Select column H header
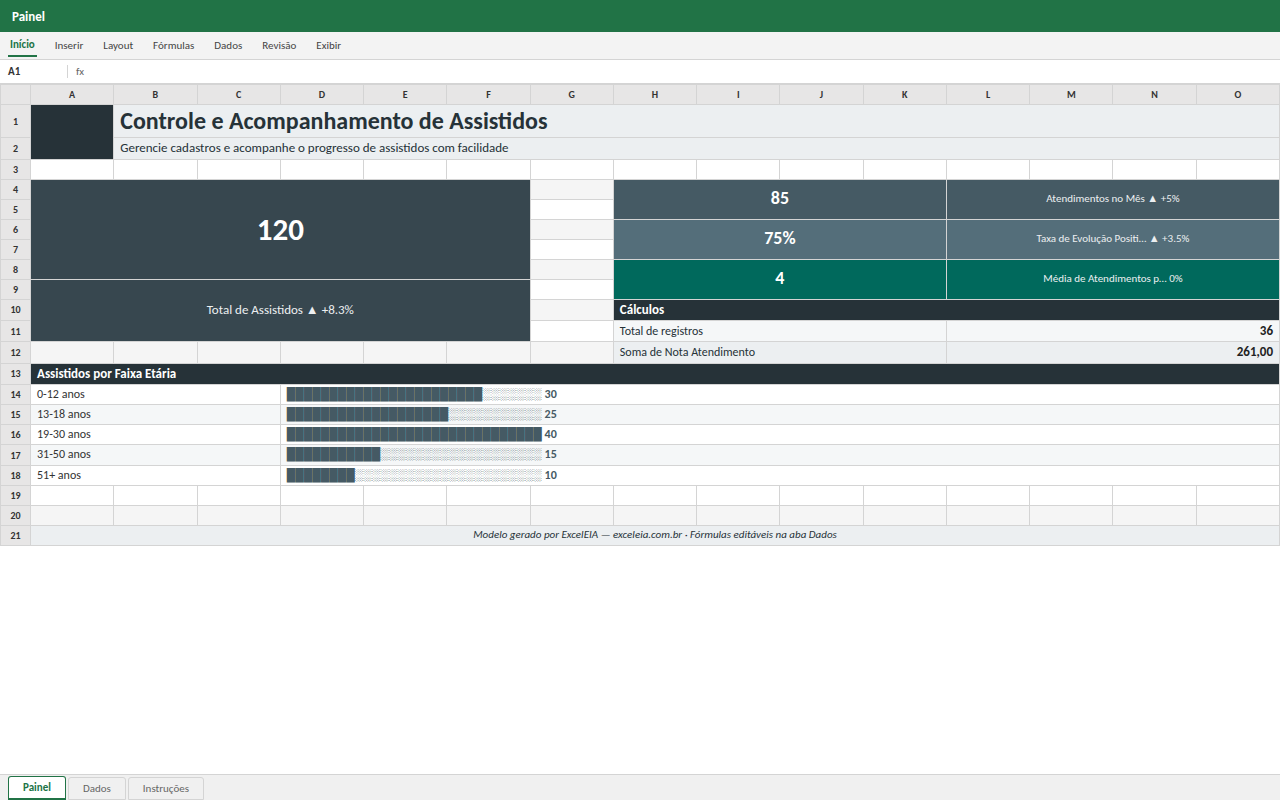This screenshot has height=800, width=1280. (x=655, y=94)
